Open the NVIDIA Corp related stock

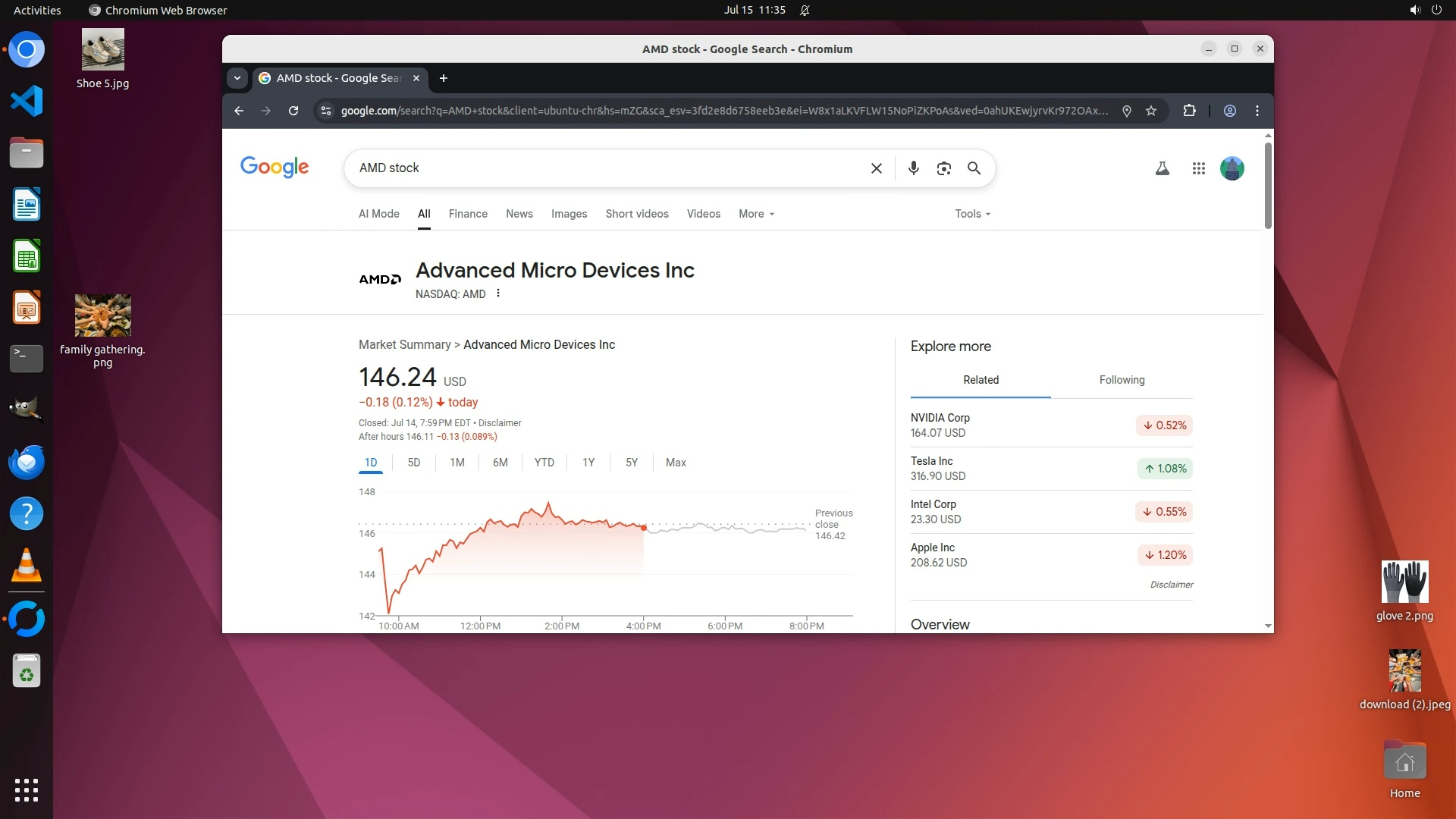[x=940, y=418]
